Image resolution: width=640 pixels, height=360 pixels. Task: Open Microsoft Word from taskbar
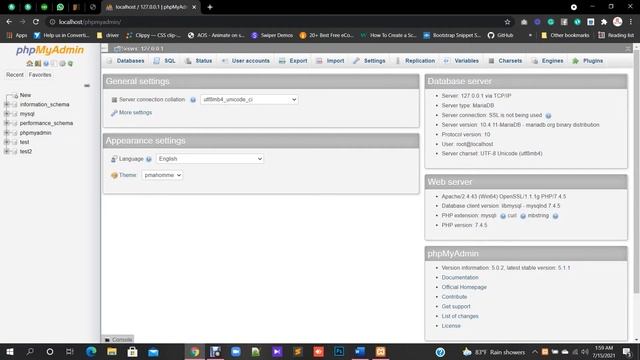pyautogui.click(x=360, y=351)
